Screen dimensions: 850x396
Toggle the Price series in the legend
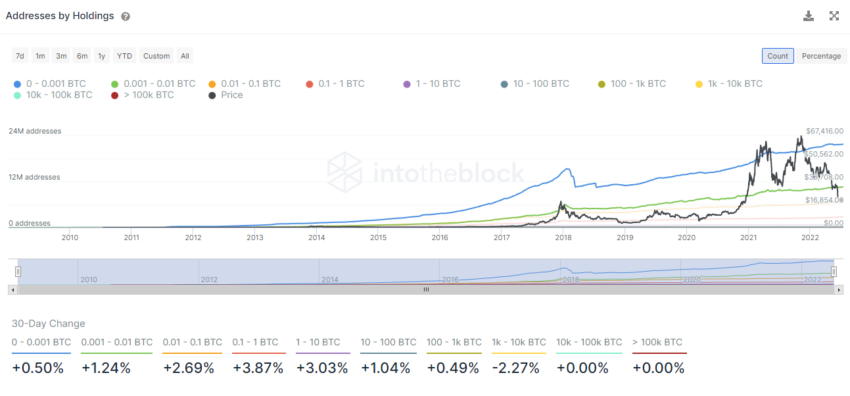coord(226,95)
